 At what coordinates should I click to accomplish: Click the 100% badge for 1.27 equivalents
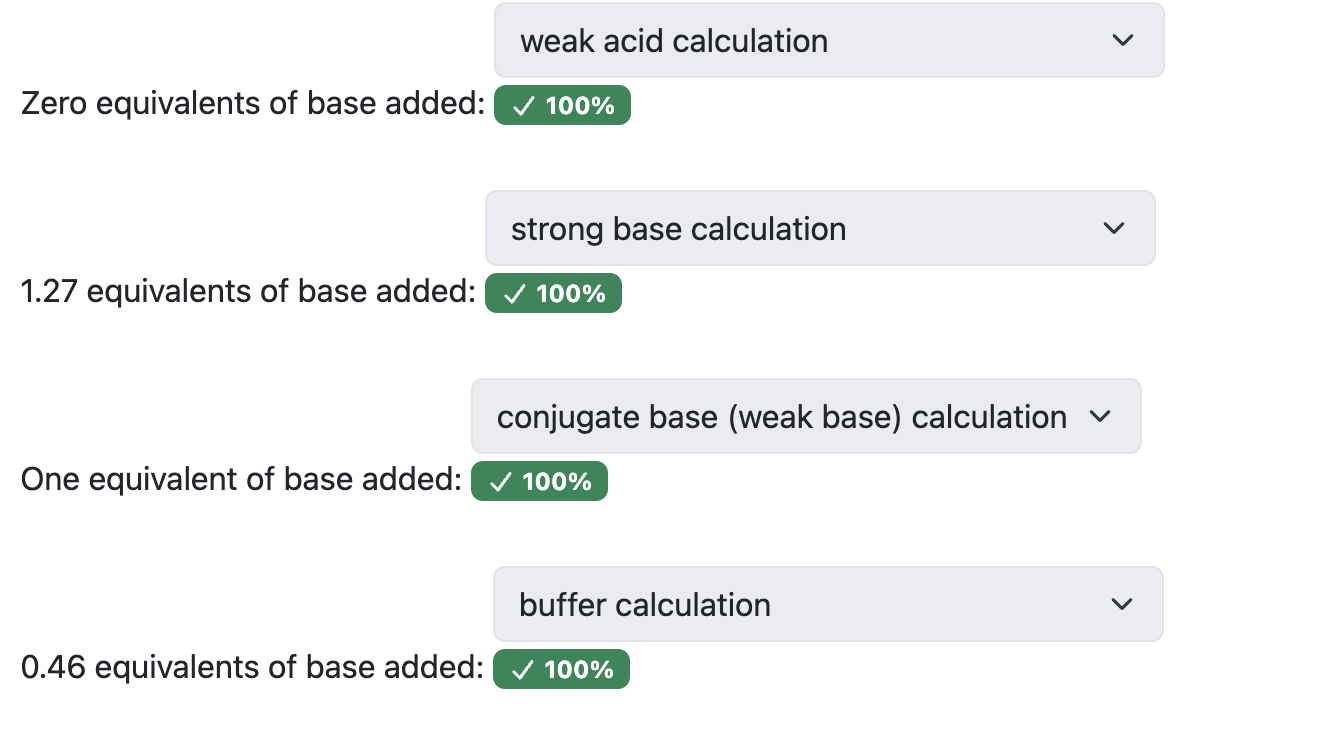click(554, 294)
